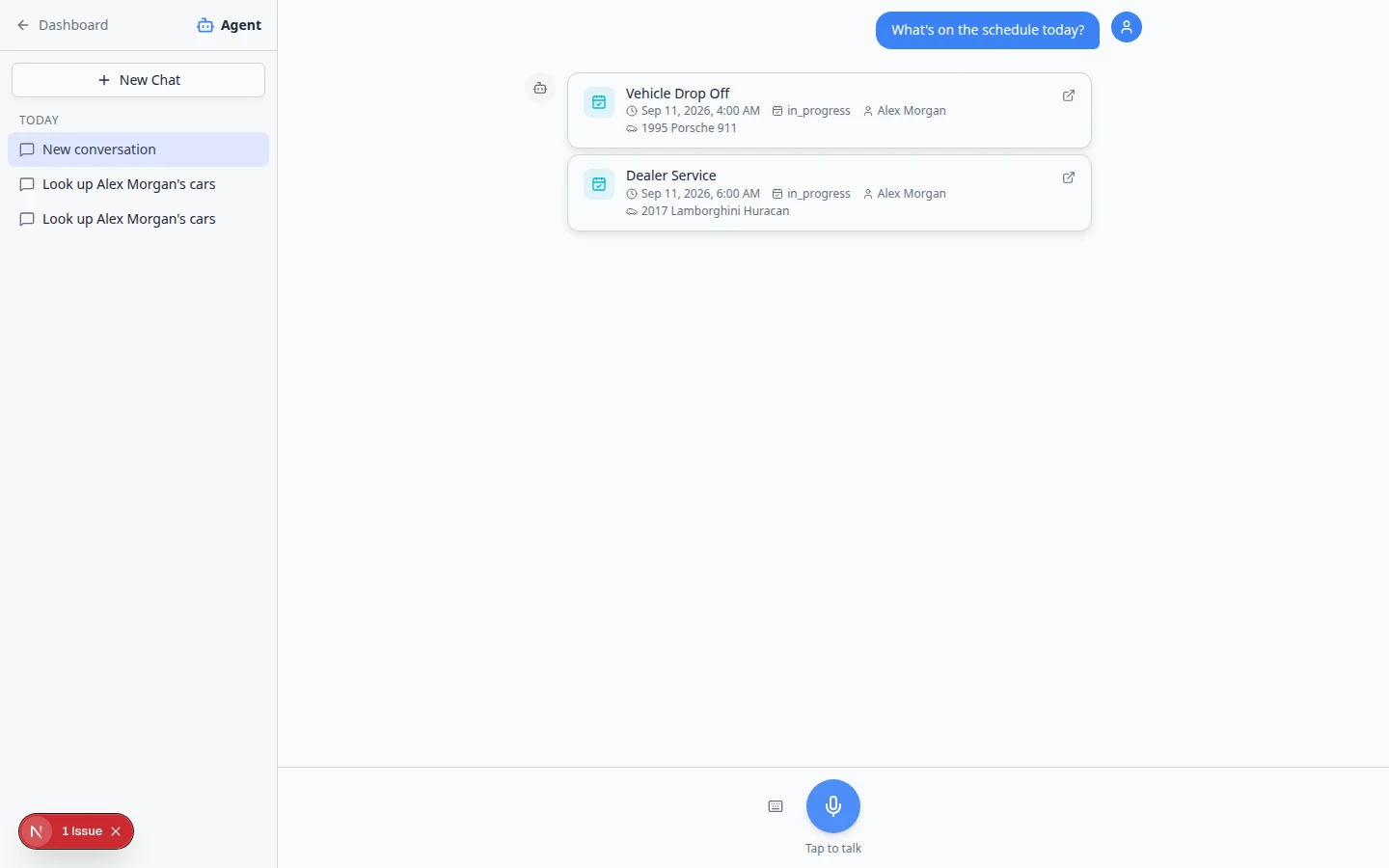
Task: Open second Look up Alex Morgan's cars chat
Action: 138,219
